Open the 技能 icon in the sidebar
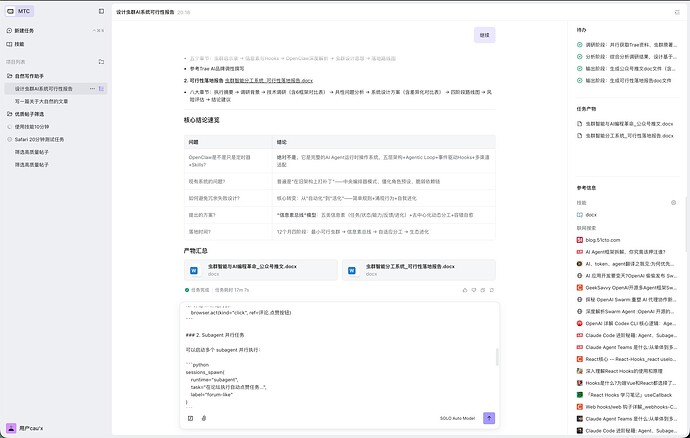Image resolution: width=690 pixels, height=438 pixels. pos(10,44)
